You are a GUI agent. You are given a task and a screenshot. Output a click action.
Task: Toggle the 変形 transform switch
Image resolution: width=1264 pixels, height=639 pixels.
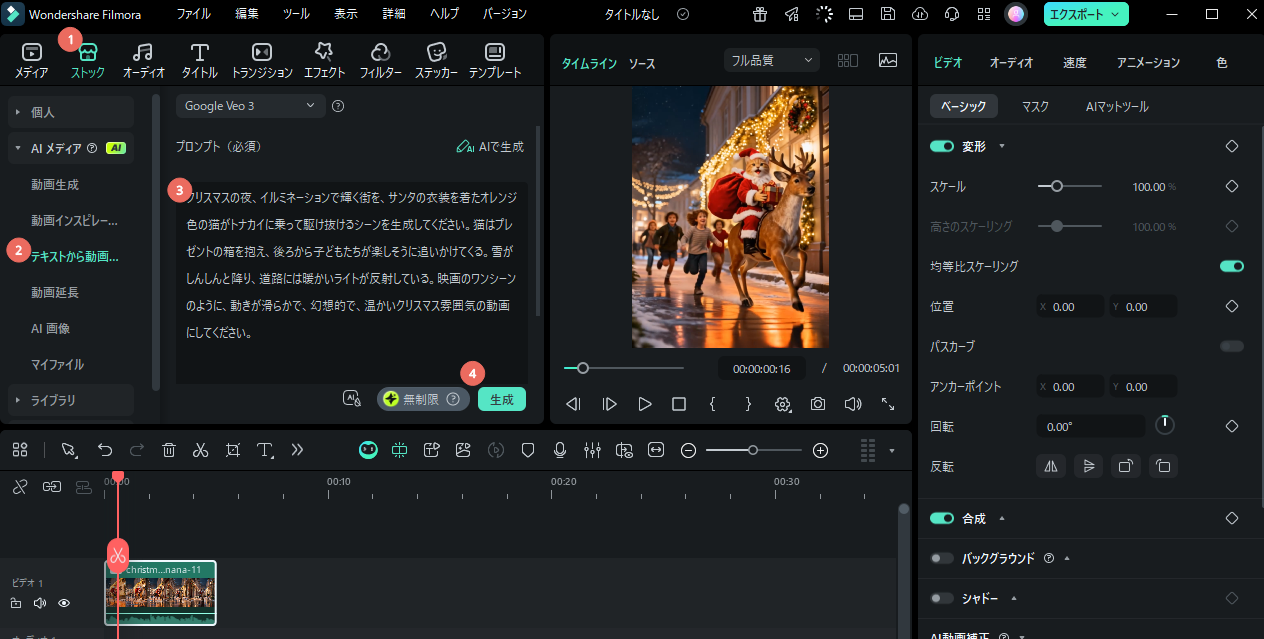click(x=942, y=146)
